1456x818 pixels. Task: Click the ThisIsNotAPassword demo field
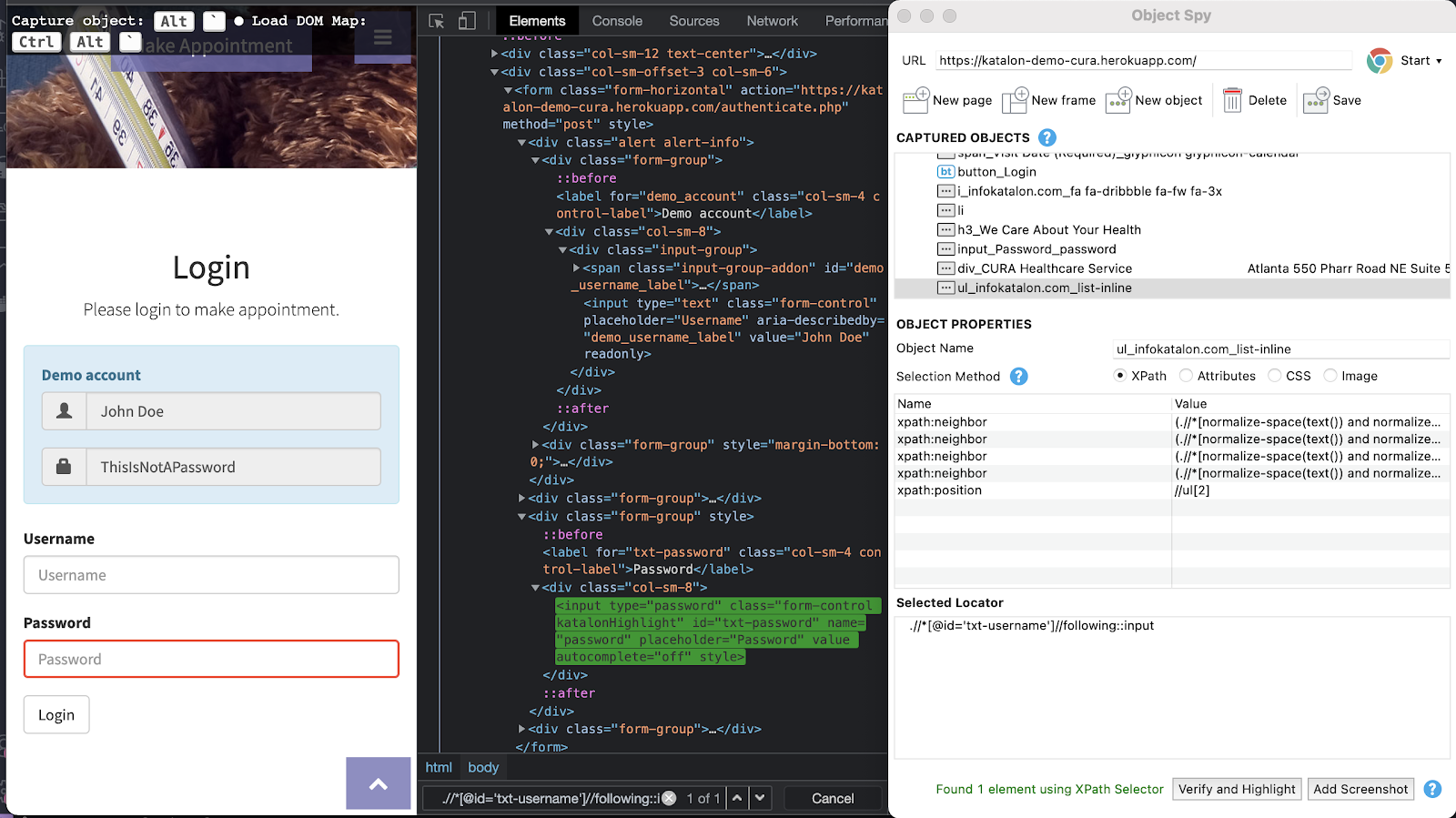(233, 467)
